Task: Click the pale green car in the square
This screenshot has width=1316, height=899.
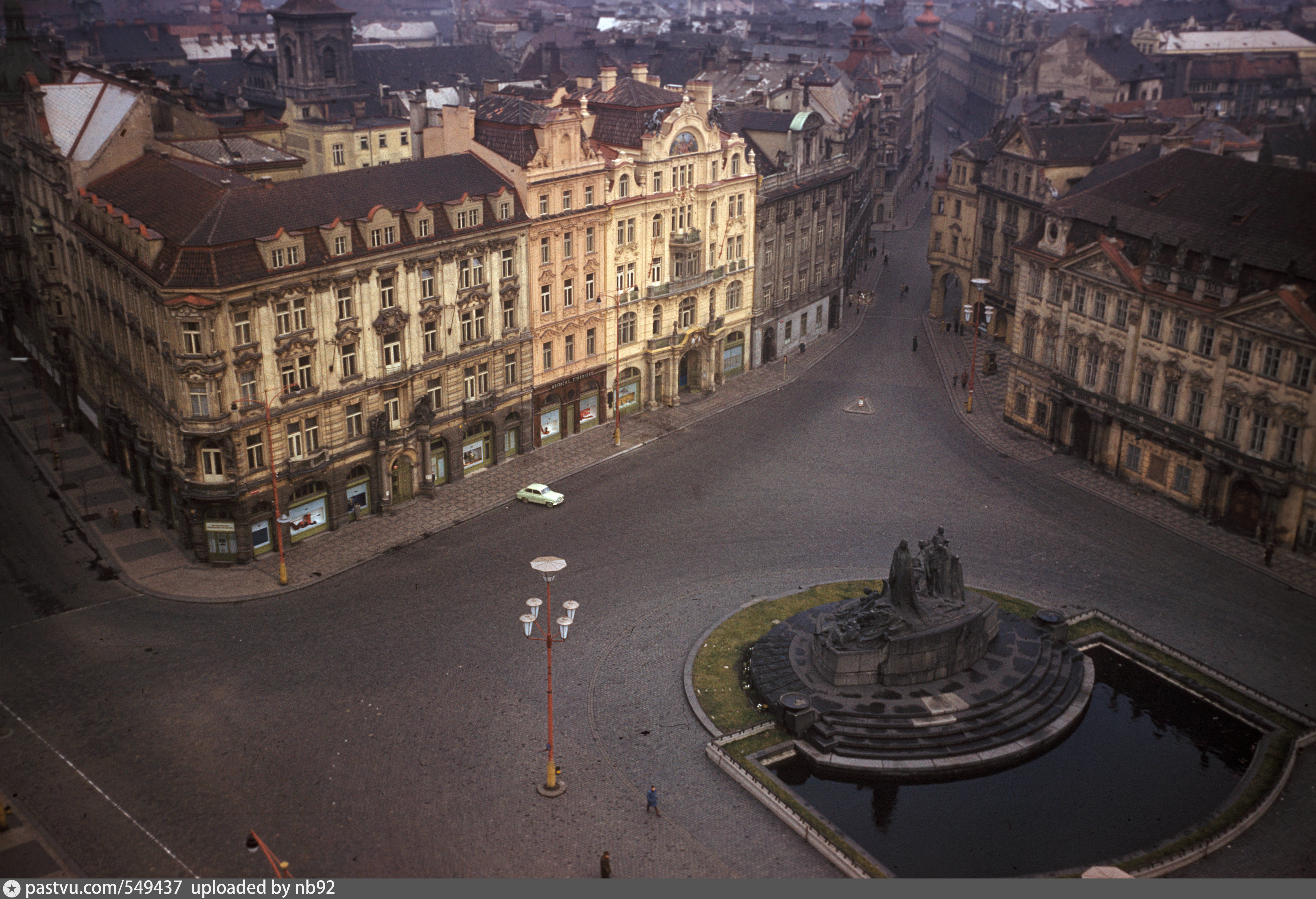Action: (x=540, y=495)
